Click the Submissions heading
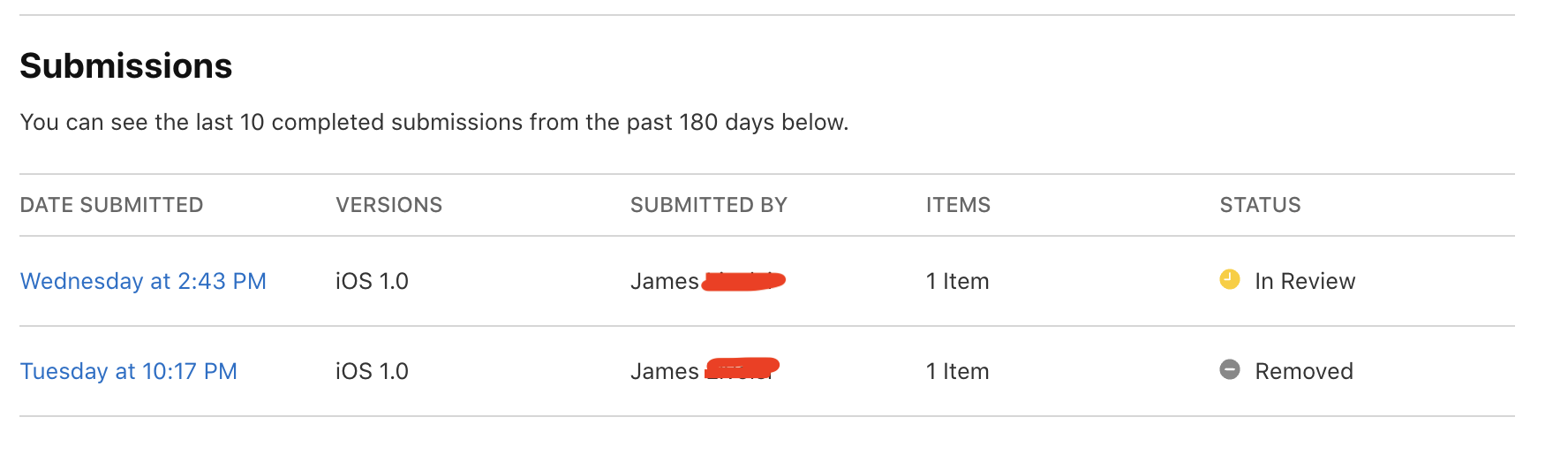Screen dimensions: 1568x470 coord(126,66)
